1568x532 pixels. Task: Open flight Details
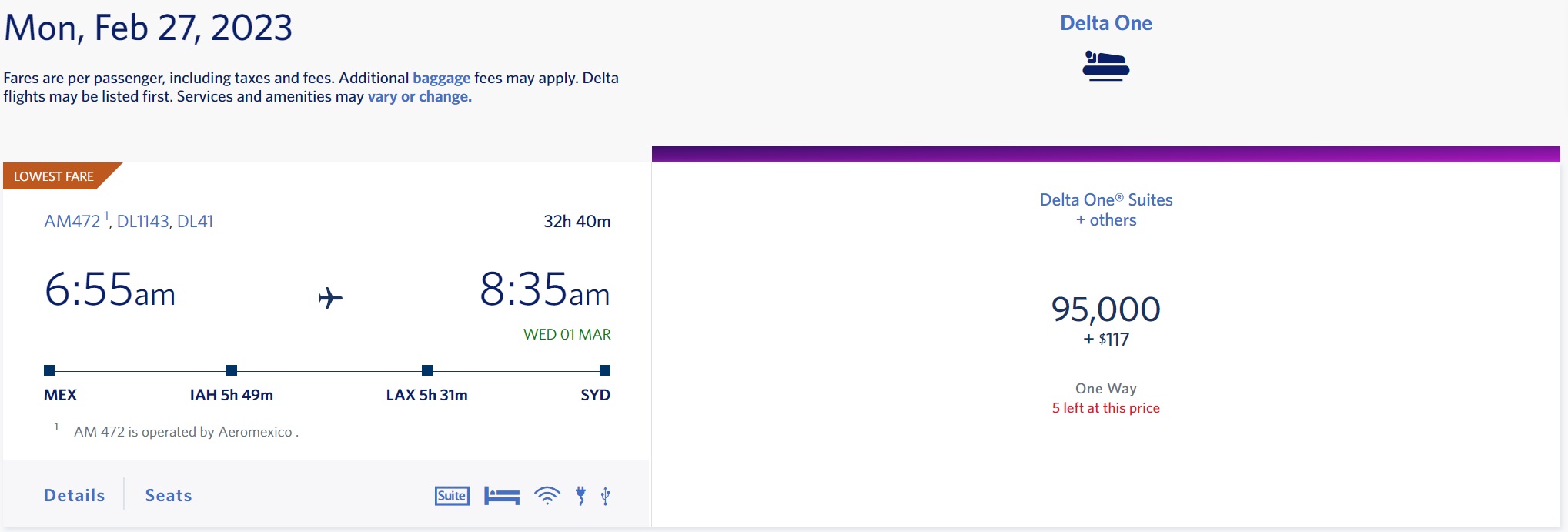(74, 495)
